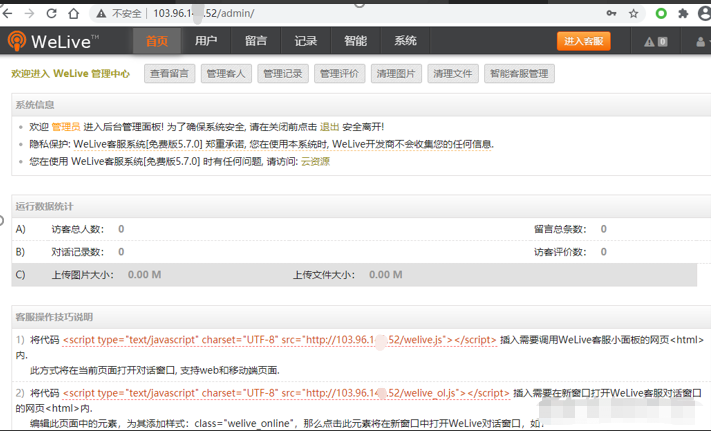This screenshot has height=431, width=711.
Task: Click the 欢迎进入 WeLive 管理中心 heading
Action: pos(71,74)
